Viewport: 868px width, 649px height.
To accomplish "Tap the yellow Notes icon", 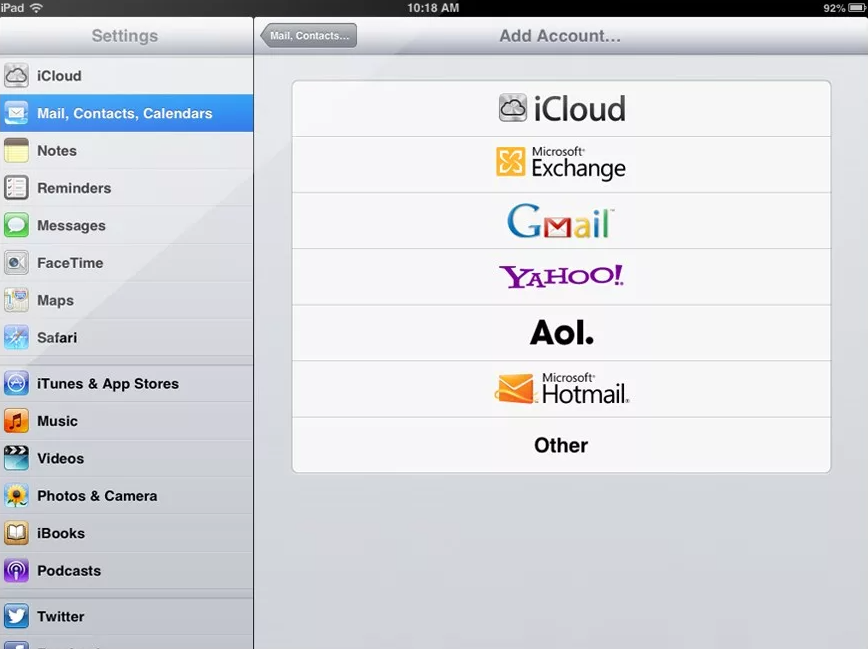I will coord(16,151).
